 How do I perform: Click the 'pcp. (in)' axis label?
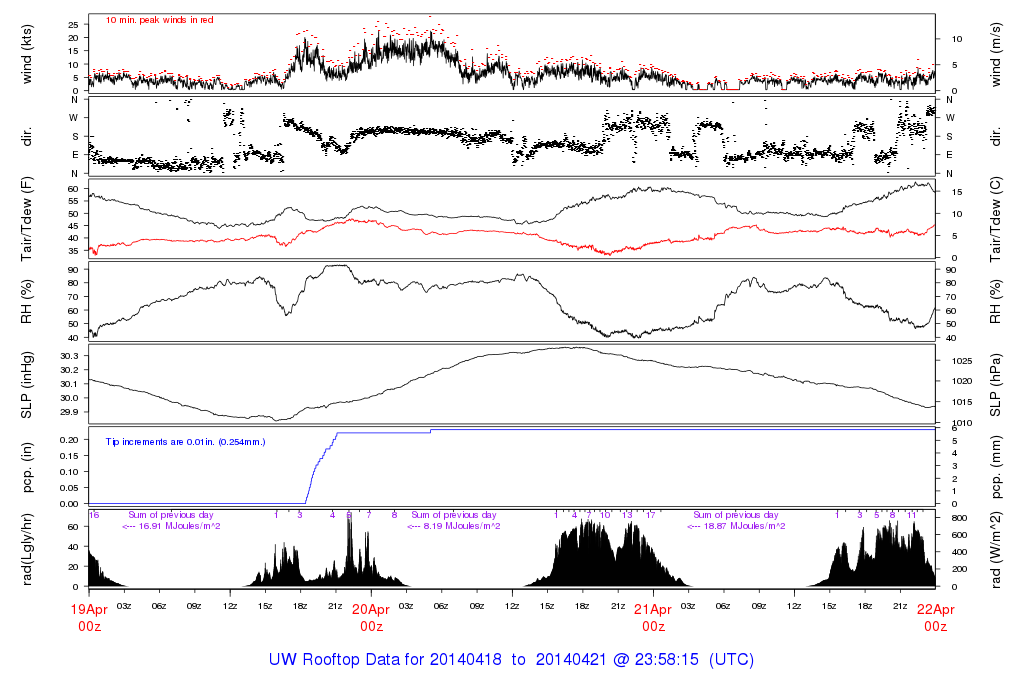[x=27, y=468]
